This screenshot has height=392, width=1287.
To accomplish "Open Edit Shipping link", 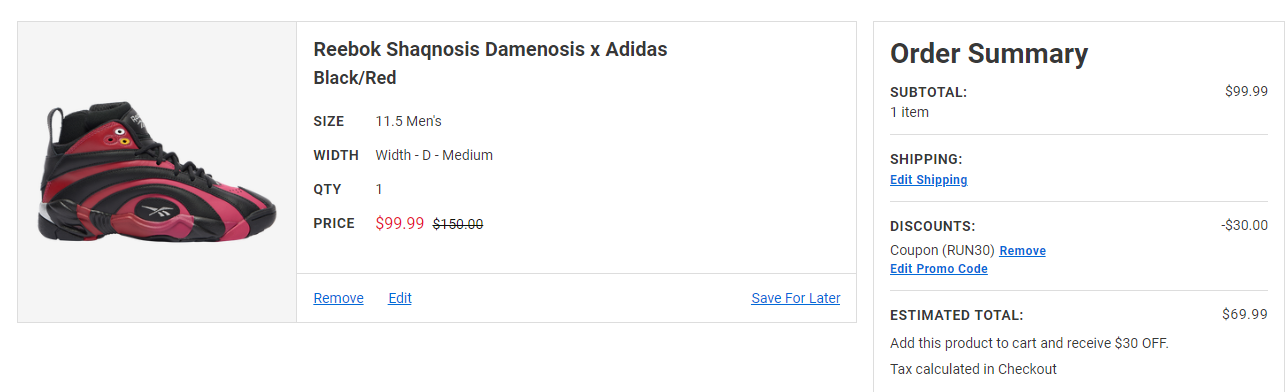I will 929,180.
